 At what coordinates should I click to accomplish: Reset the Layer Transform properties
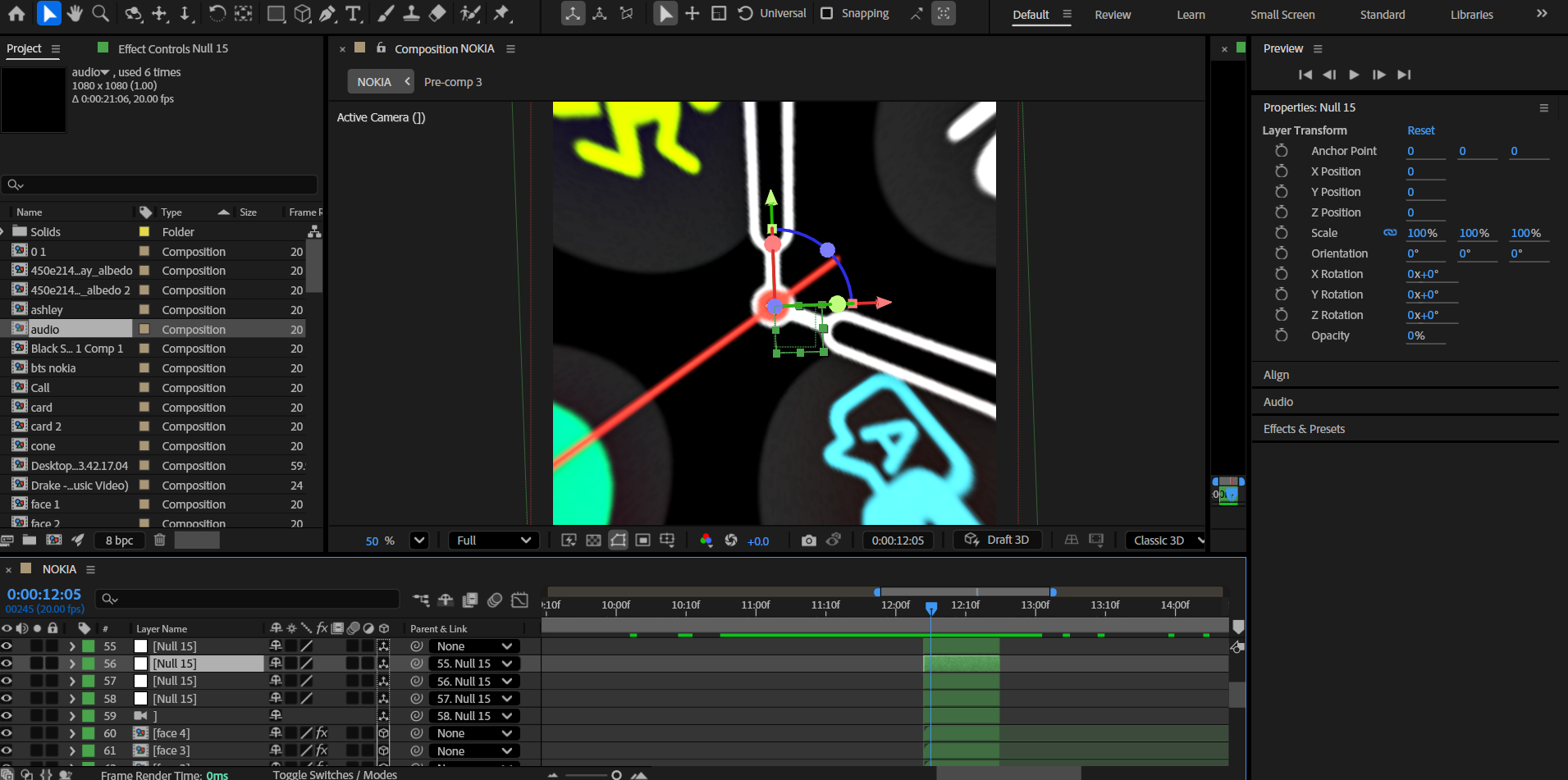click(1420, 130)
